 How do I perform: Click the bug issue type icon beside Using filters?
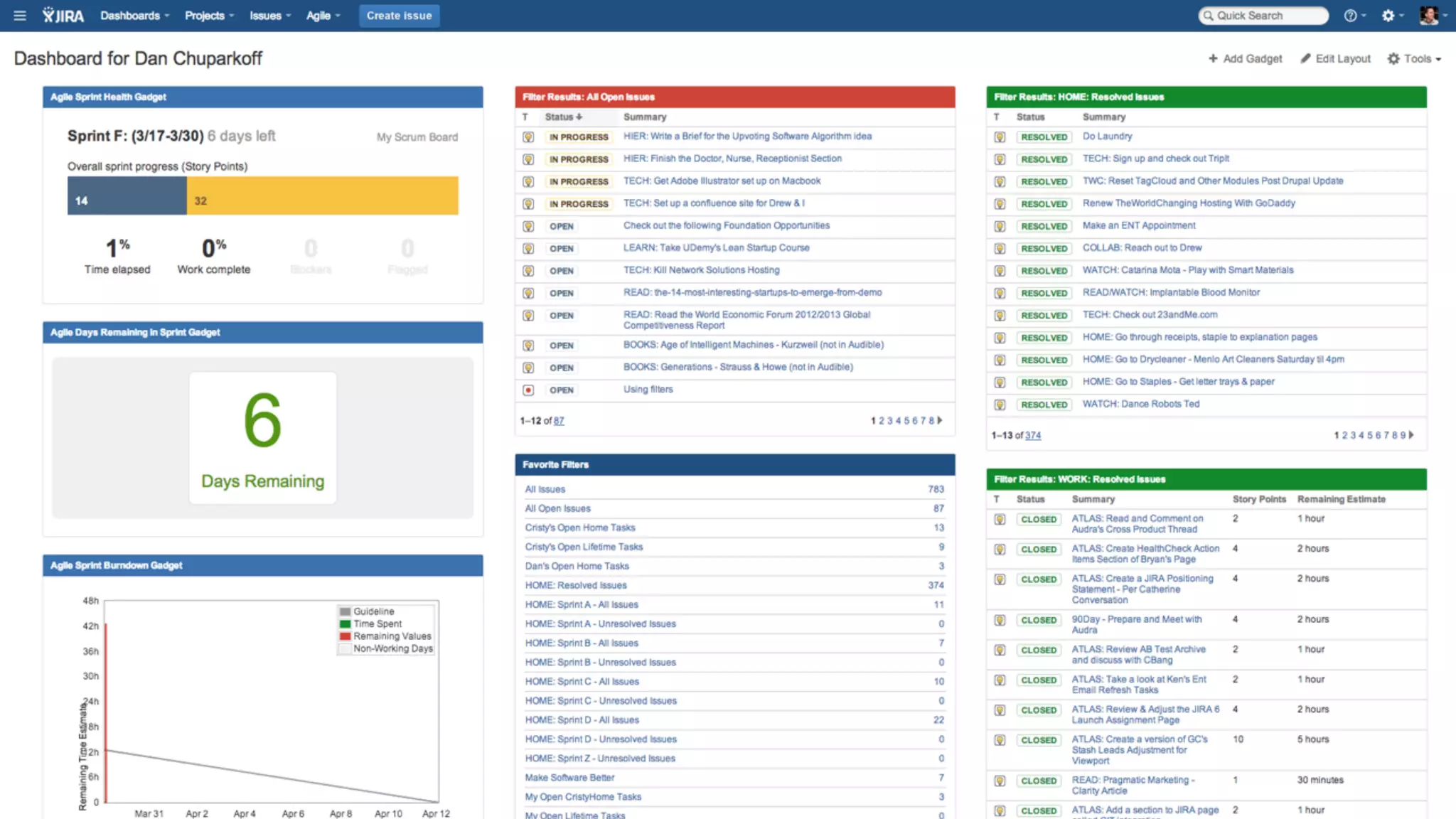click(x=528, y=390)
